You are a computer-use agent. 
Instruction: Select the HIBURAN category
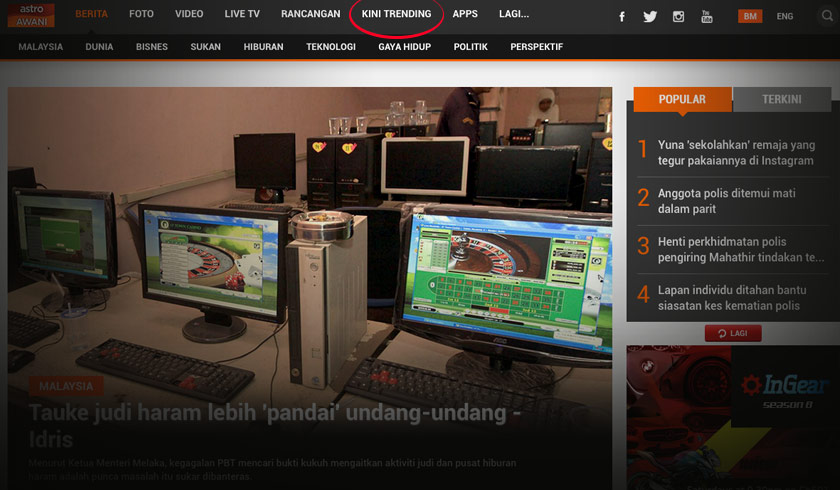[264, 47]
